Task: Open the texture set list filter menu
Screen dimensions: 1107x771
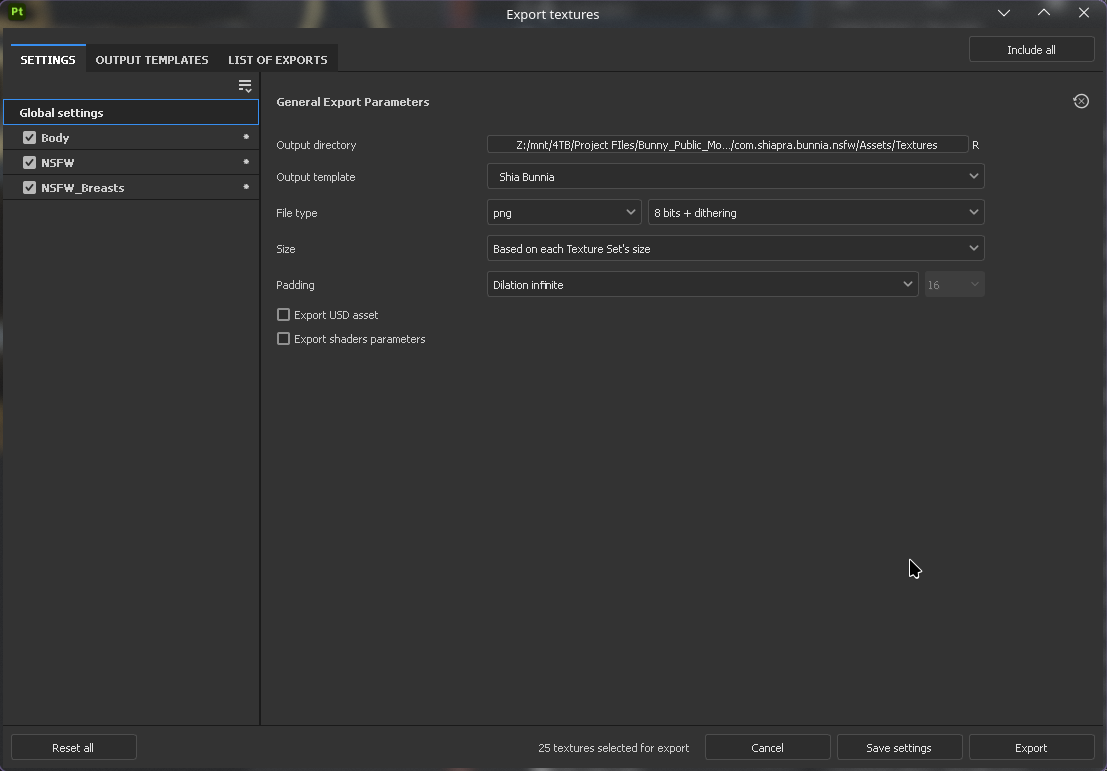Action: click(x=245, y=86)
